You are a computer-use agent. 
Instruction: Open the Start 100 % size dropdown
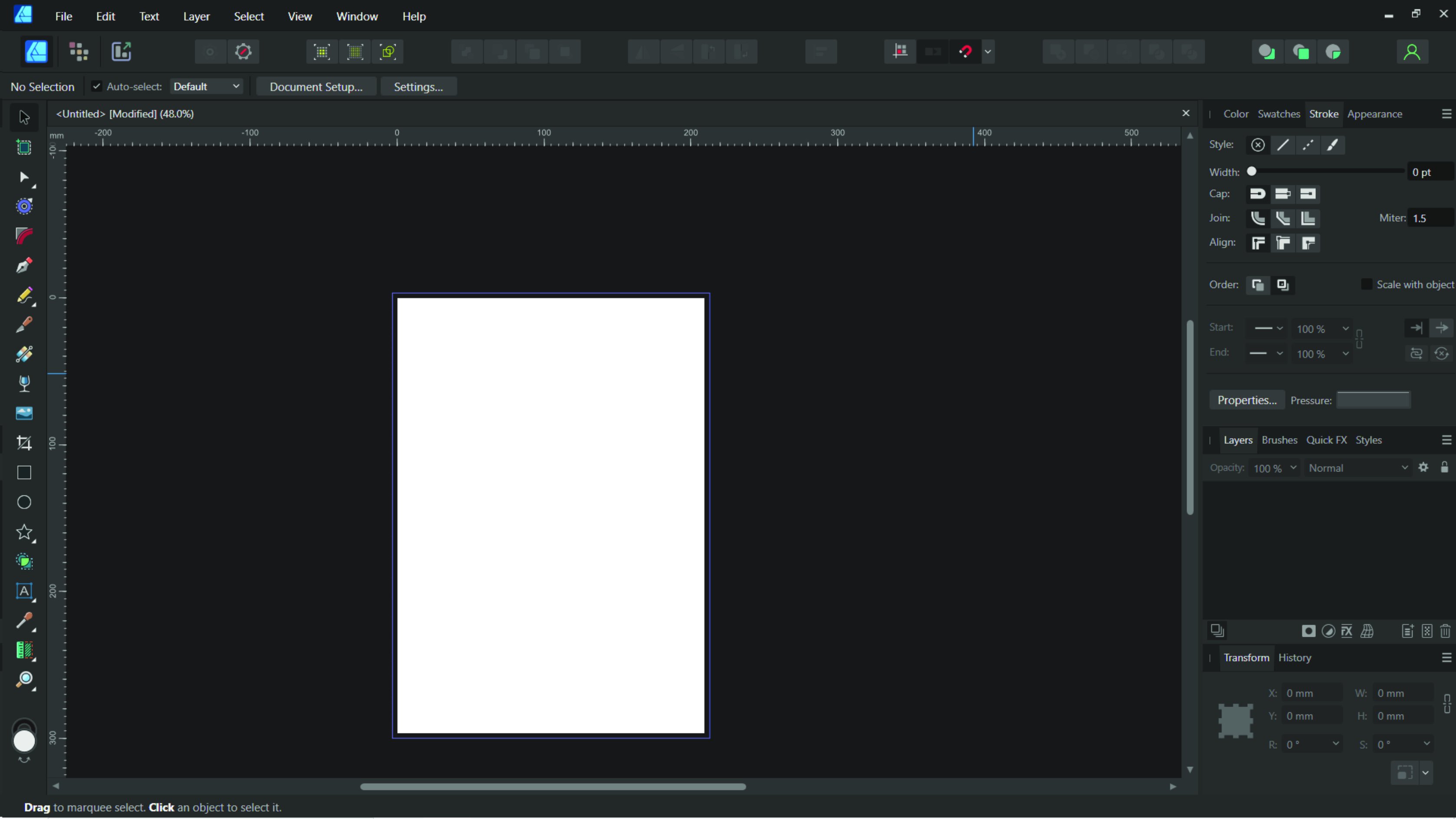[1323, 328]
